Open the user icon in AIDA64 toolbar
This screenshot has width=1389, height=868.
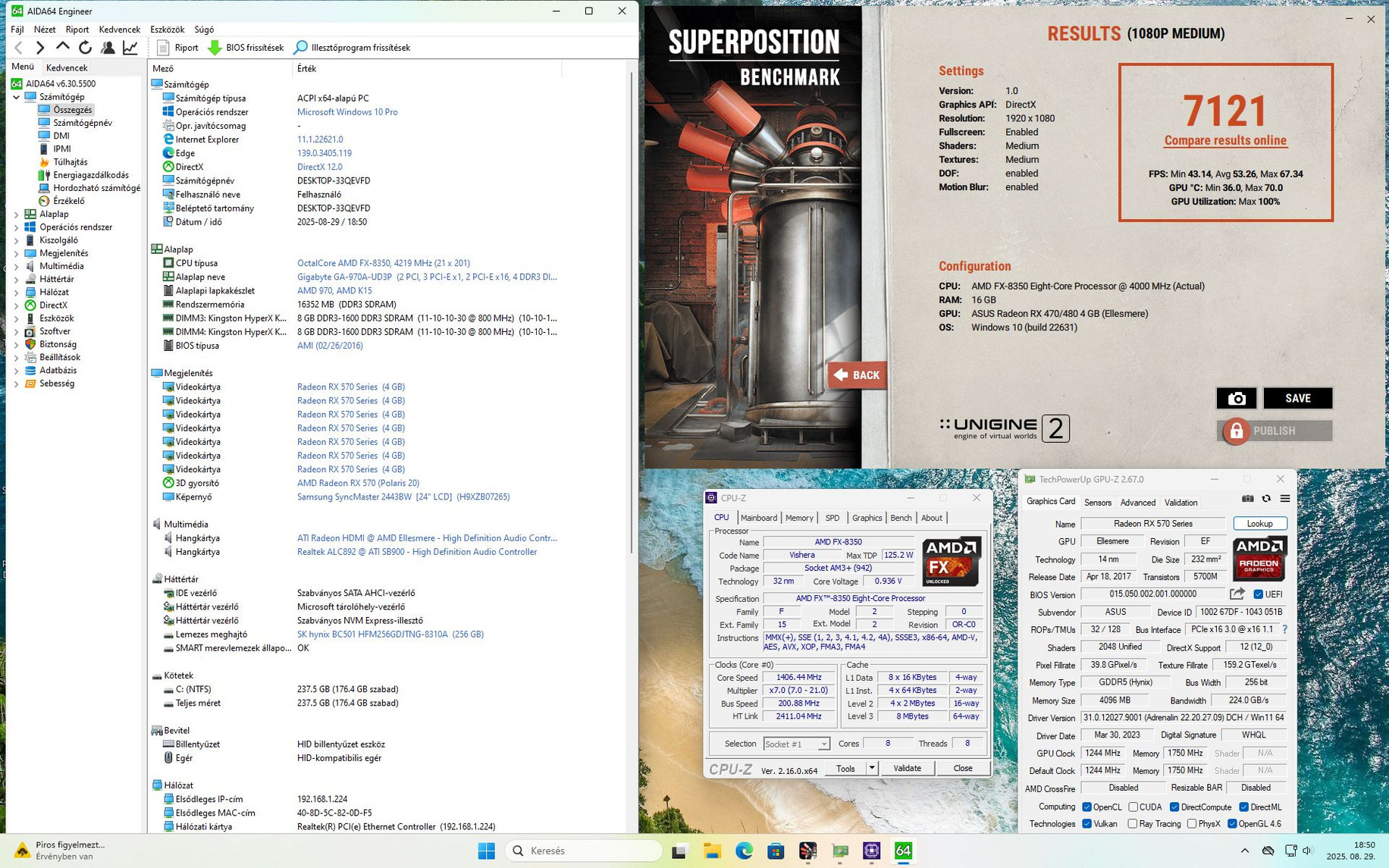point(108,48)
